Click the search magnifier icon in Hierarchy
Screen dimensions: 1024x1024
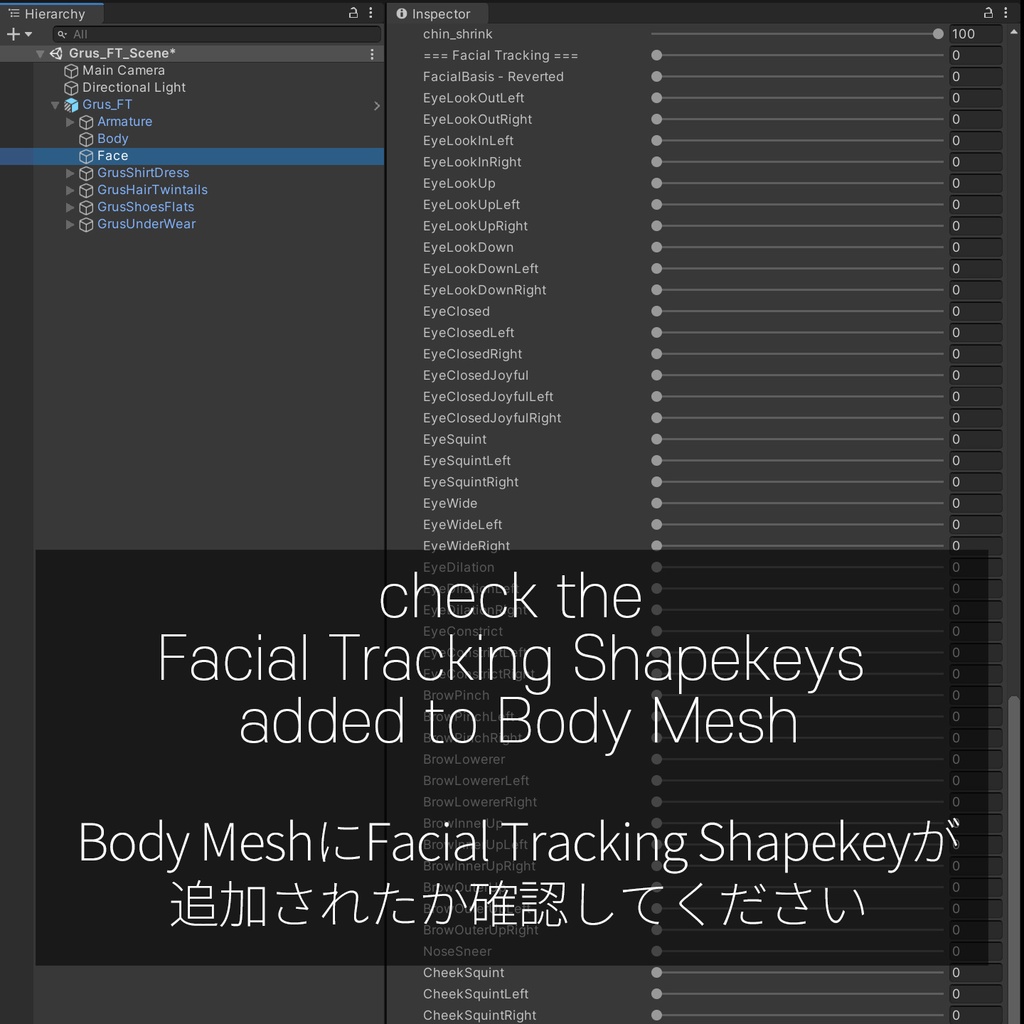tap(61, 33)
